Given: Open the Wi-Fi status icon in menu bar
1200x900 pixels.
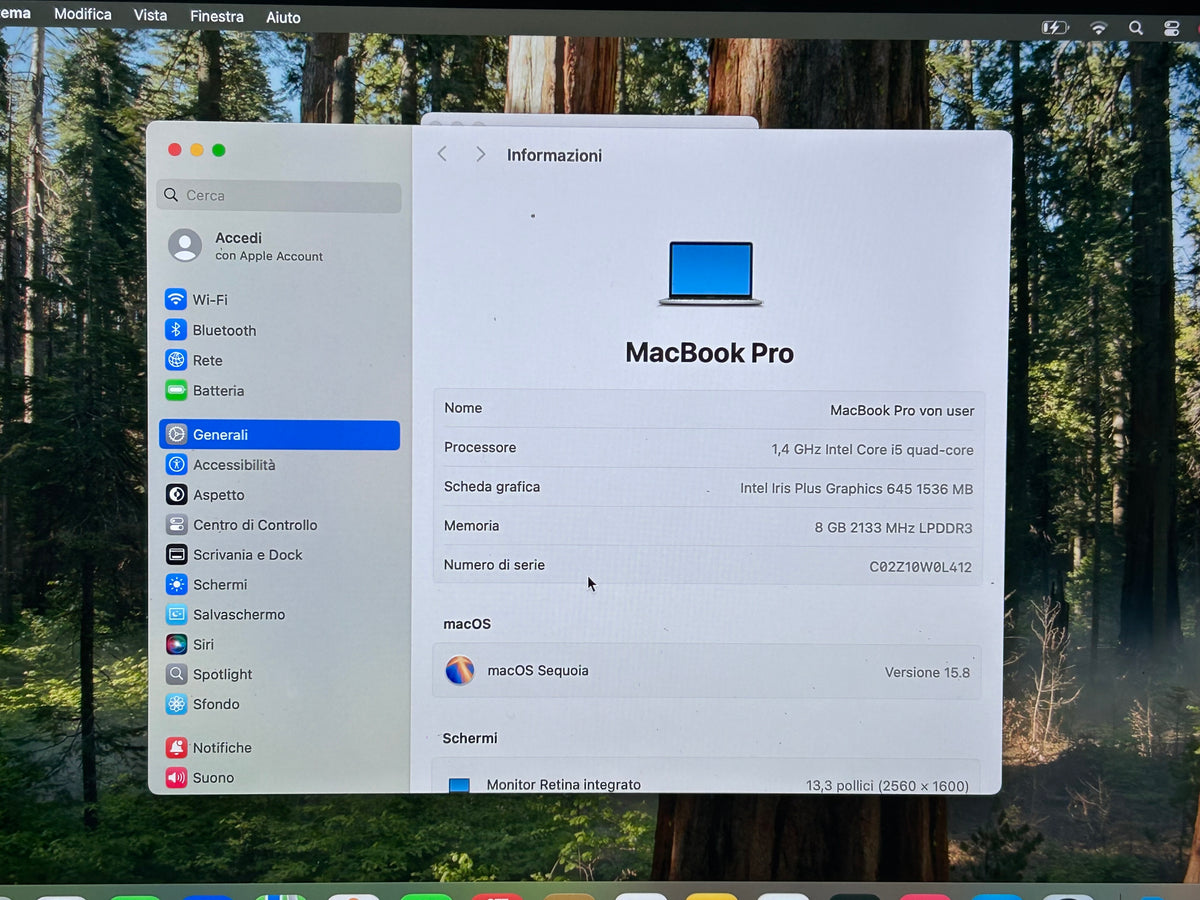Looking at the screenshot, I should point(1098,28).
